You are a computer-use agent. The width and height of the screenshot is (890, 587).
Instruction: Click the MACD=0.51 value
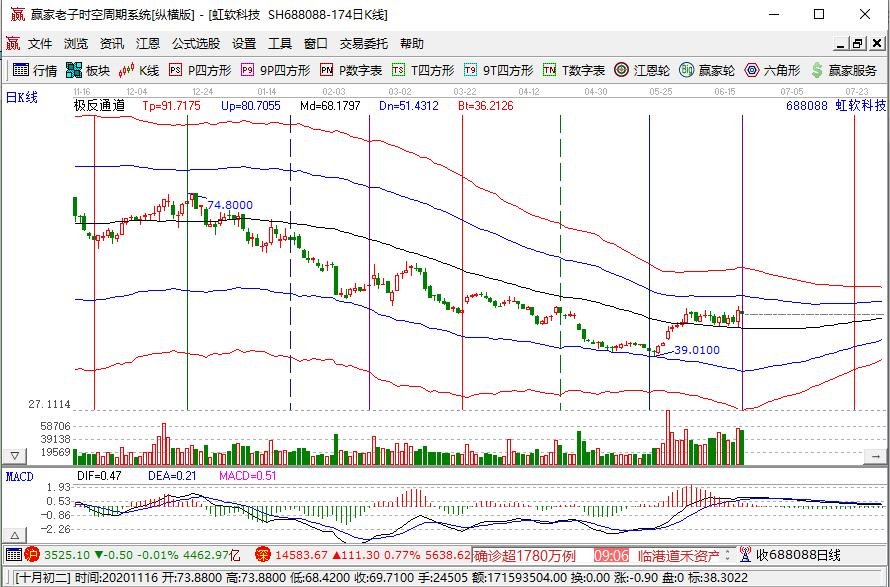(248, 476)
